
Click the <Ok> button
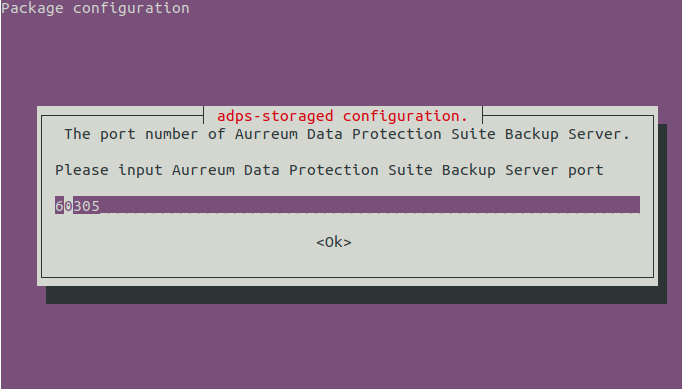click(334, 242)
